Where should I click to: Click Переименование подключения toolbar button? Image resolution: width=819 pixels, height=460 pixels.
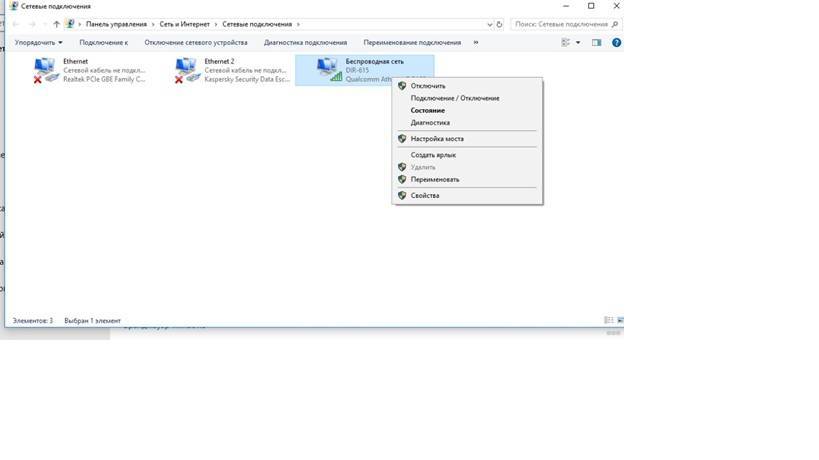pos(412,43)
